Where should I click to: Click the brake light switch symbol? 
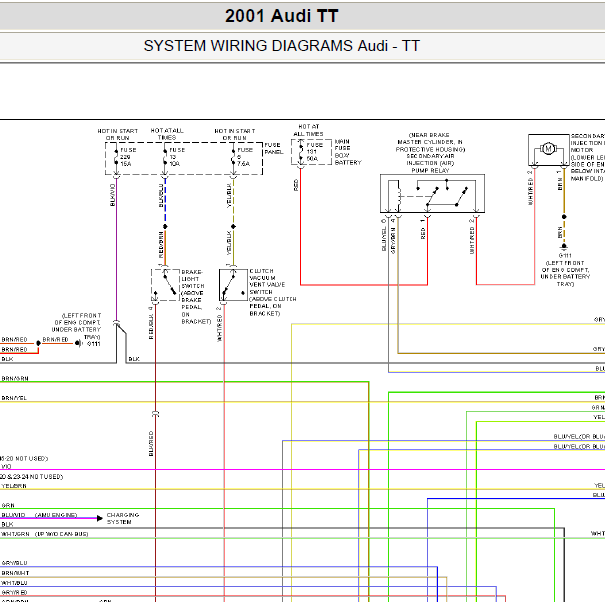pyautogui.click(x=165, y=285)
